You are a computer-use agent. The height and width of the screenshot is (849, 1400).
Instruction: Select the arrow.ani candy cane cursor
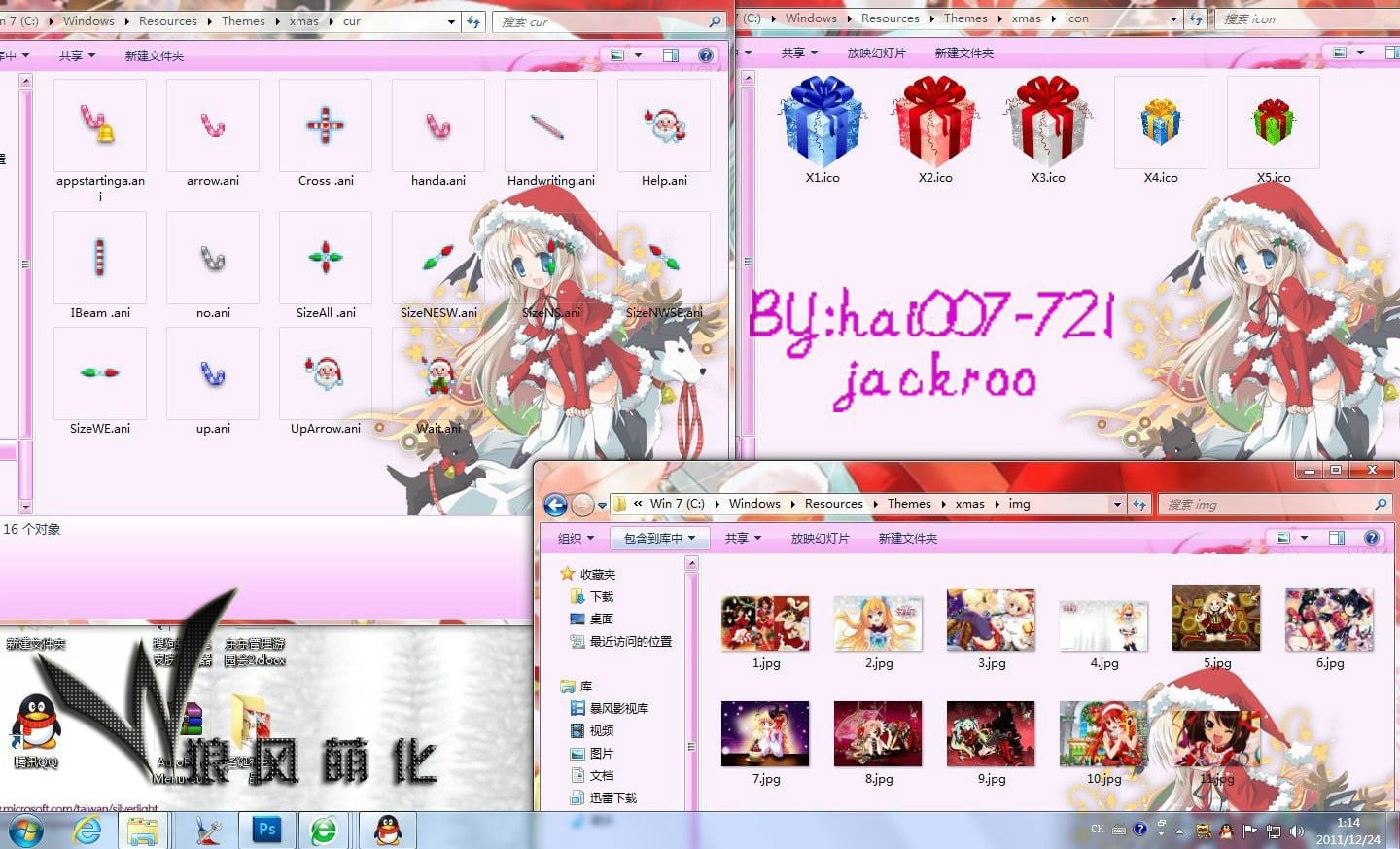(x=212, y=126)
